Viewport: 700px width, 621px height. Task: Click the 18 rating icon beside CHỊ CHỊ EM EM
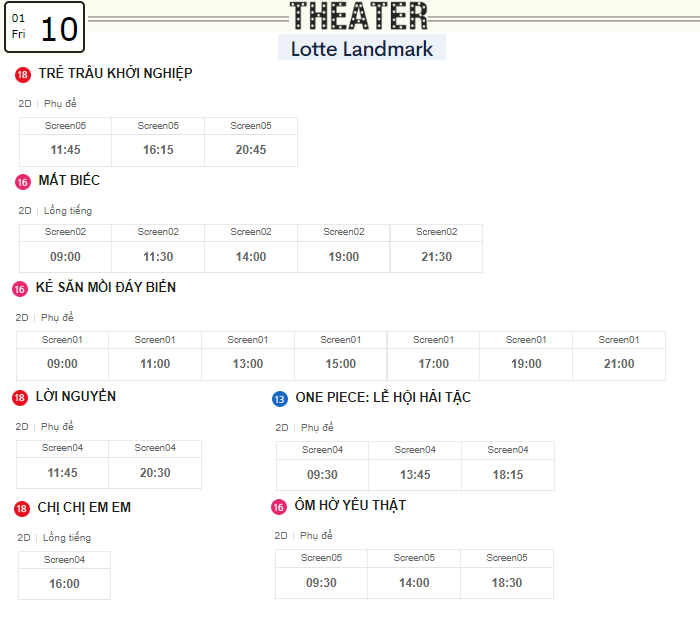click(x=22, y=509)
